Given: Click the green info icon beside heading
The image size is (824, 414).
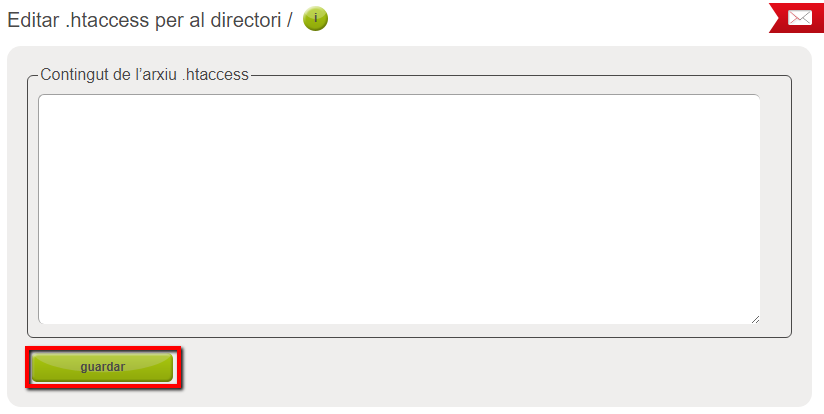Looking at the screenshot, I should click(x=315, y=19).
